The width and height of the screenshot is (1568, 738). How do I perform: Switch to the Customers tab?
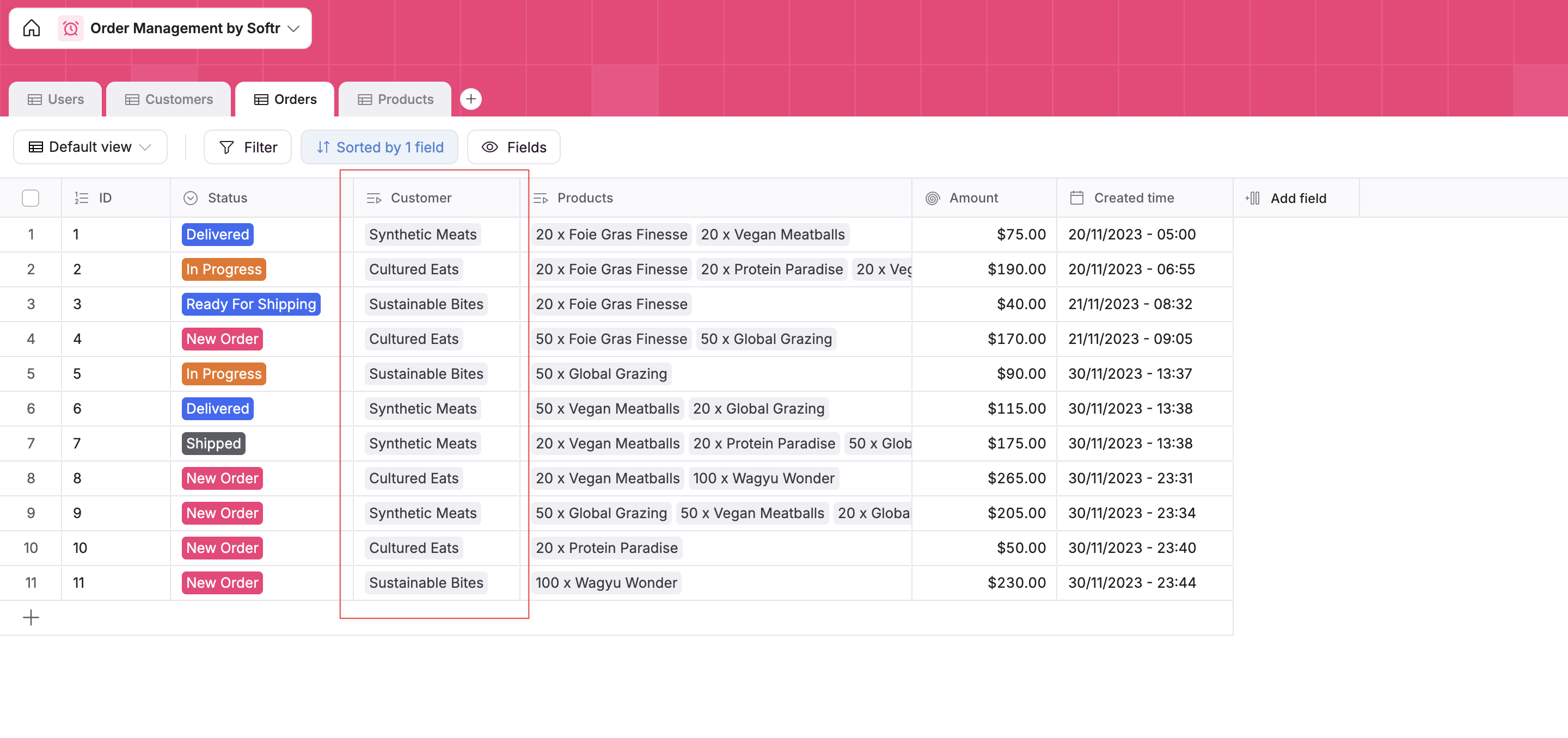[169, 99]
